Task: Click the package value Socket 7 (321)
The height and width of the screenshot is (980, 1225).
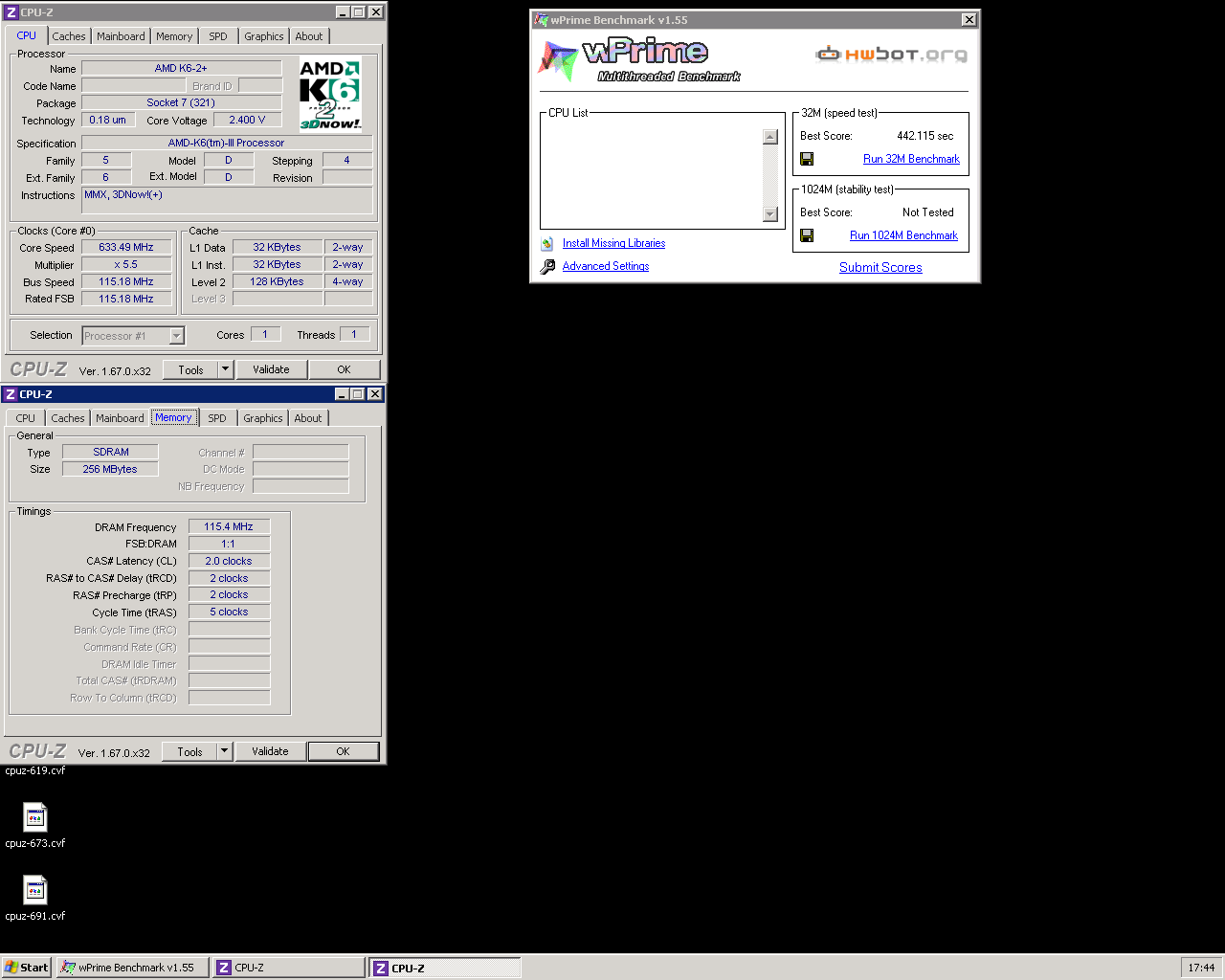Action: click(181, 102)
